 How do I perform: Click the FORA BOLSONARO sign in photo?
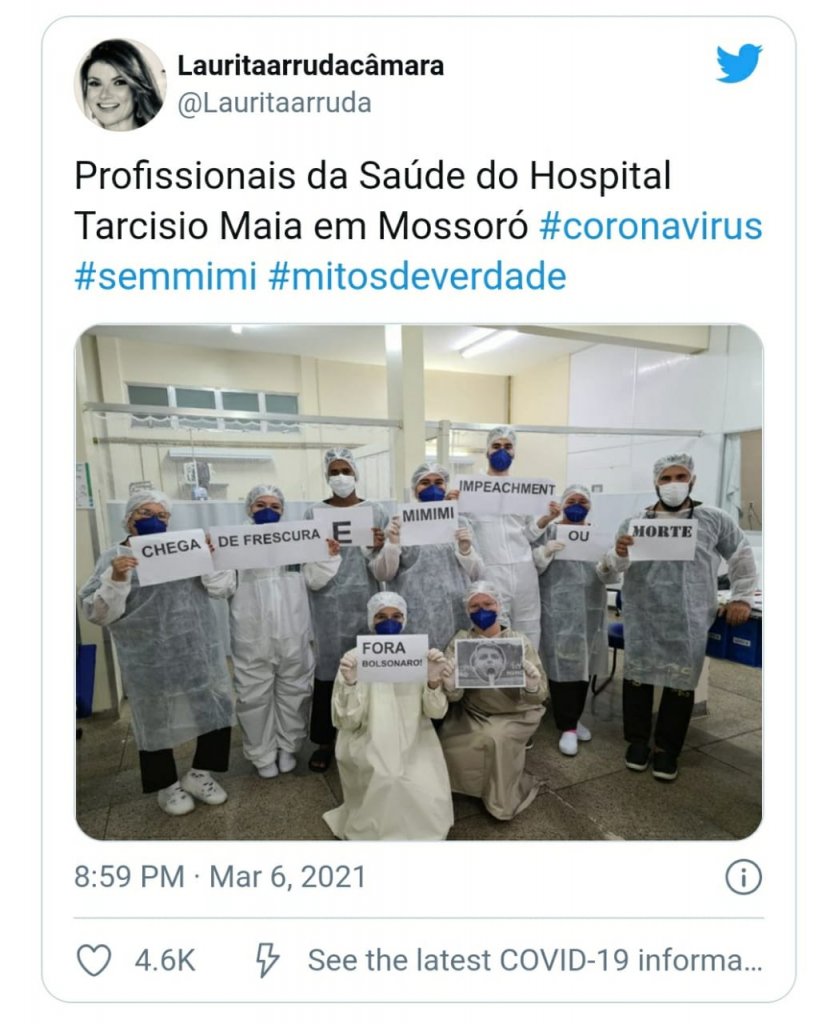pos(392,658)
